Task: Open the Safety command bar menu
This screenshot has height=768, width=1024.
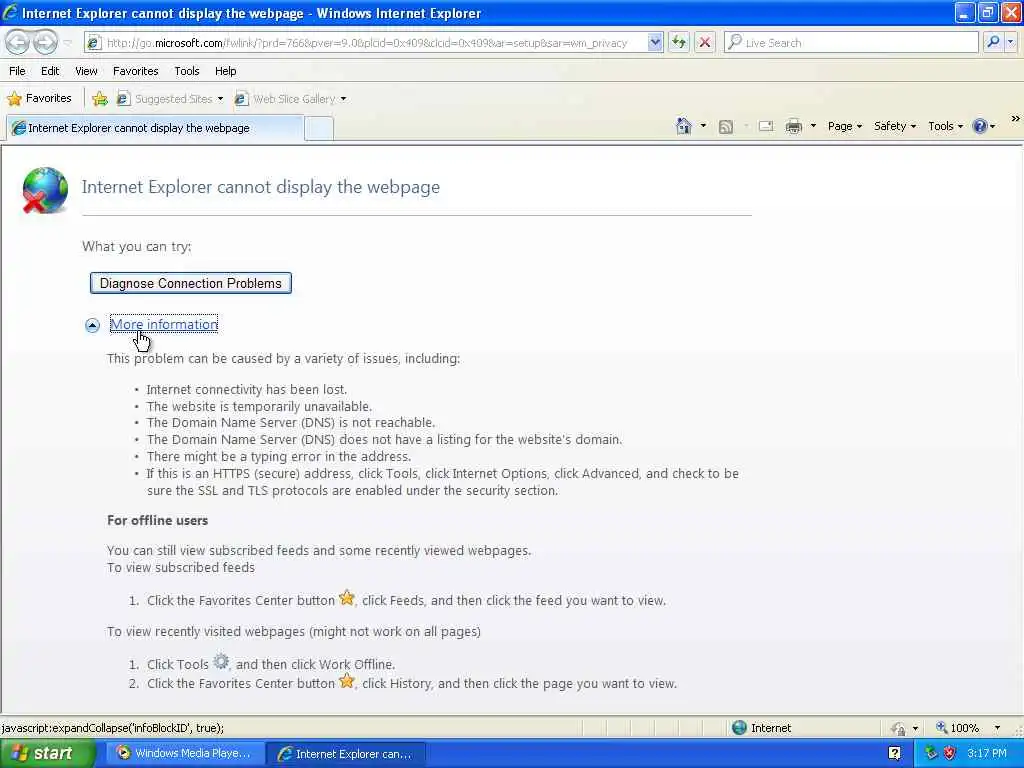Action: pos(895,127)
